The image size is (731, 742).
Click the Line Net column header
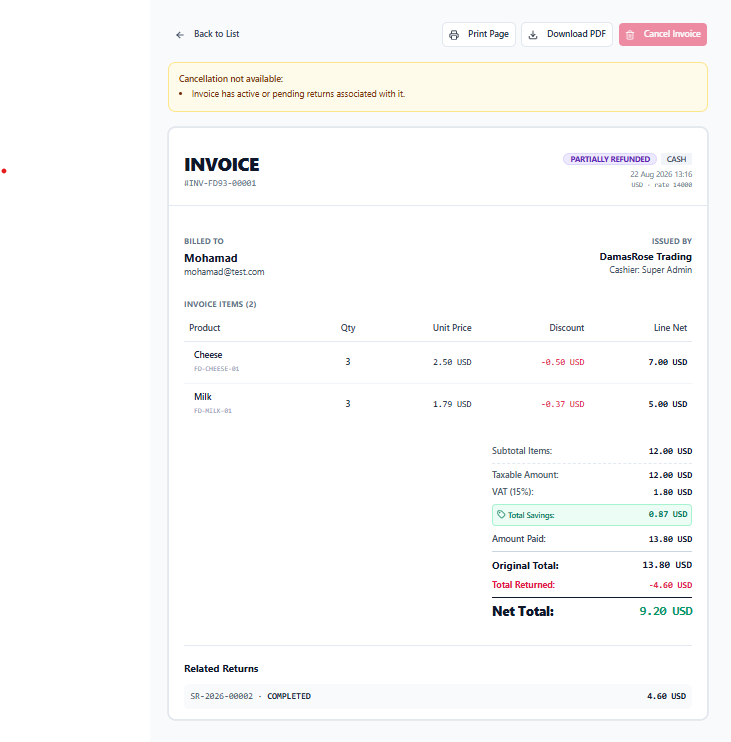pyautogui.click(x=670, y=327)
